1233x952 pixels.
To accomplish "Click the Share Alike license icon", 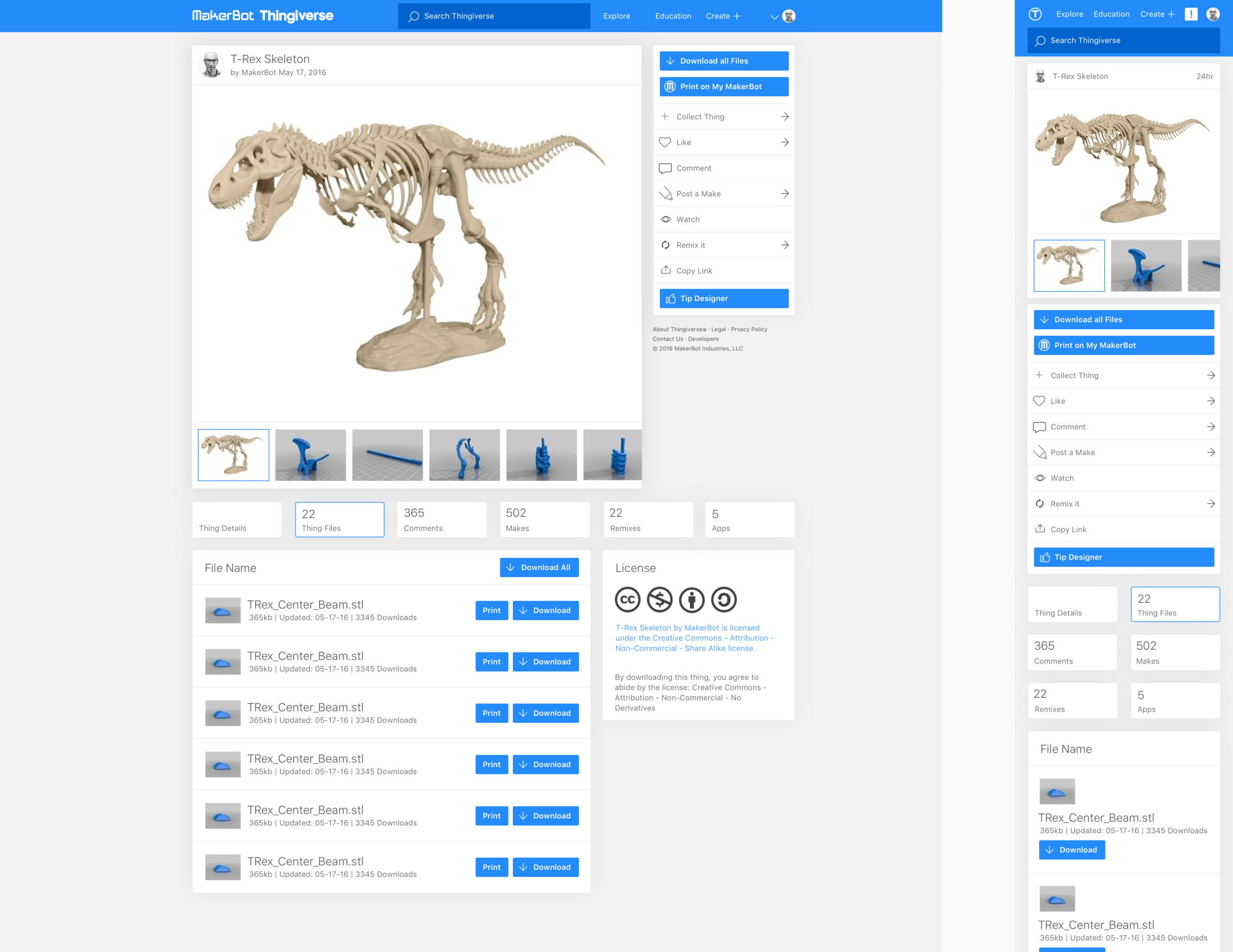I will [724, 600].
